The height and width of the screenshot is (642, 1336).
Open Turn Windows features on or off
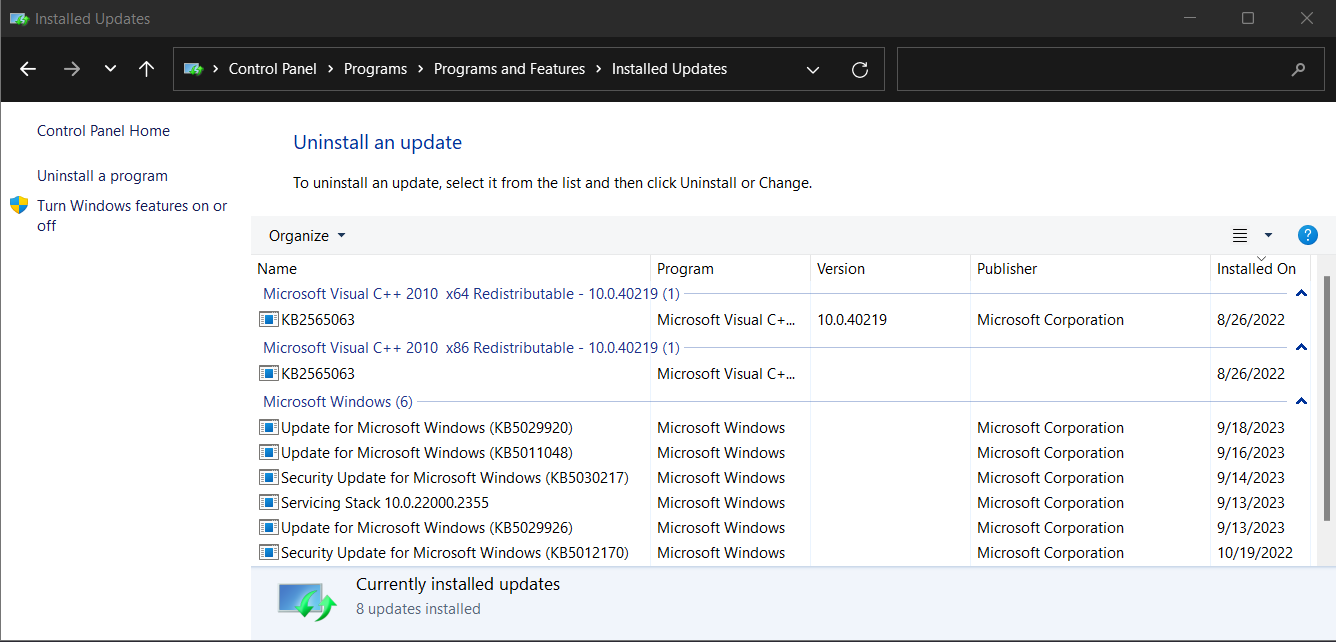point(132,216)
